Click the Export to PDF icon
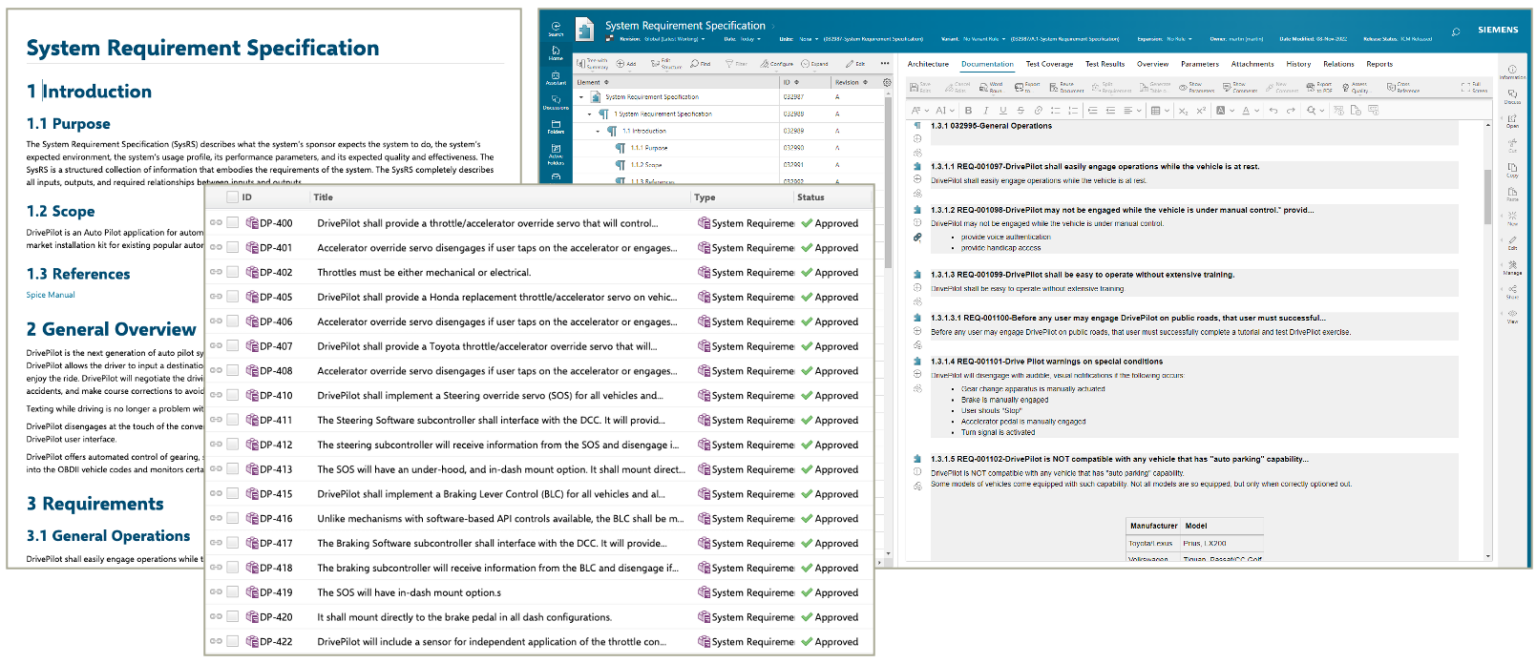Viewport: 1536px width, 663px height. pyautogui.click(x=1321, y=87)
